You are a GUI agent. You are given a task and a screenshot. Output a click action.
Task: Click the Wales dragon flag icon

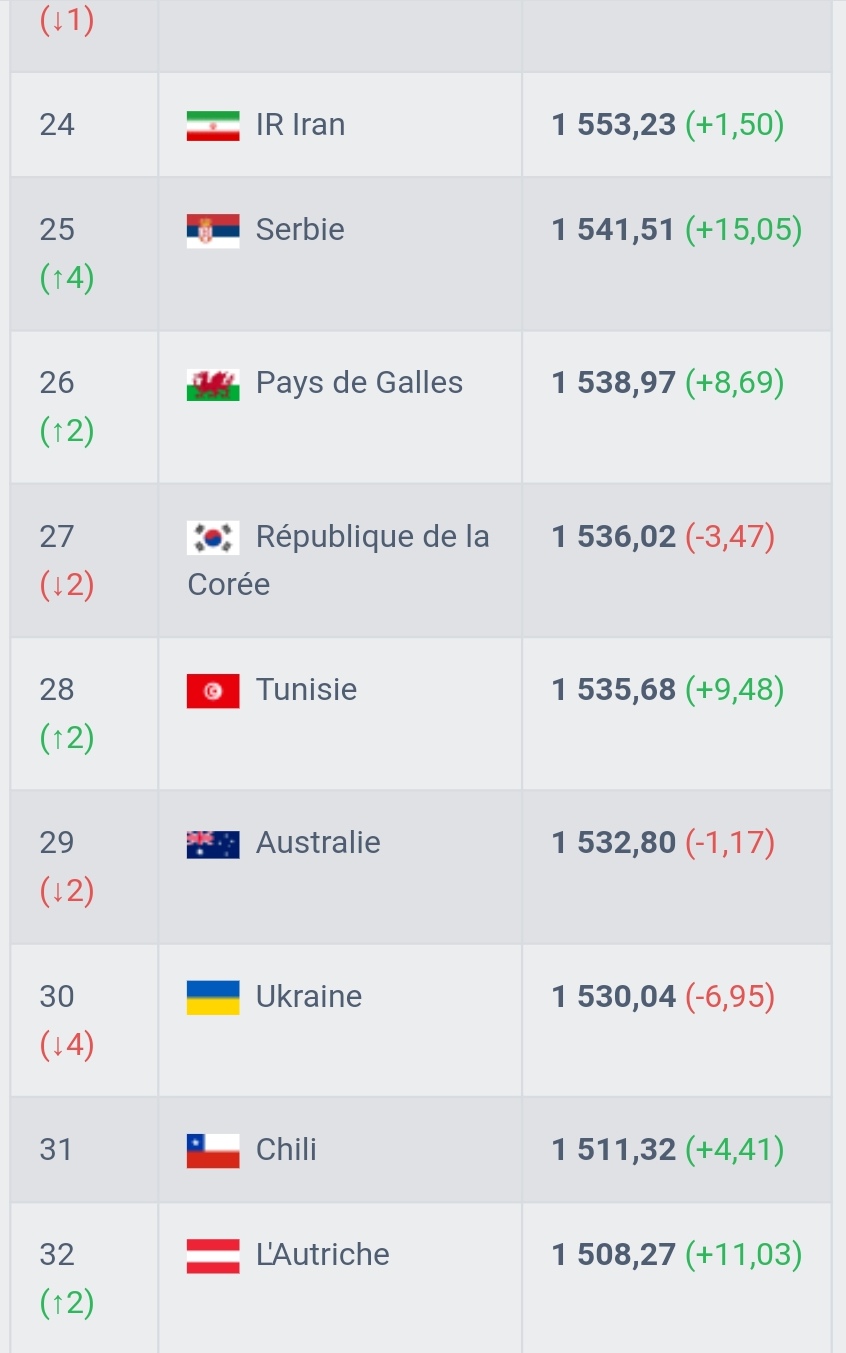pos(213,384)
